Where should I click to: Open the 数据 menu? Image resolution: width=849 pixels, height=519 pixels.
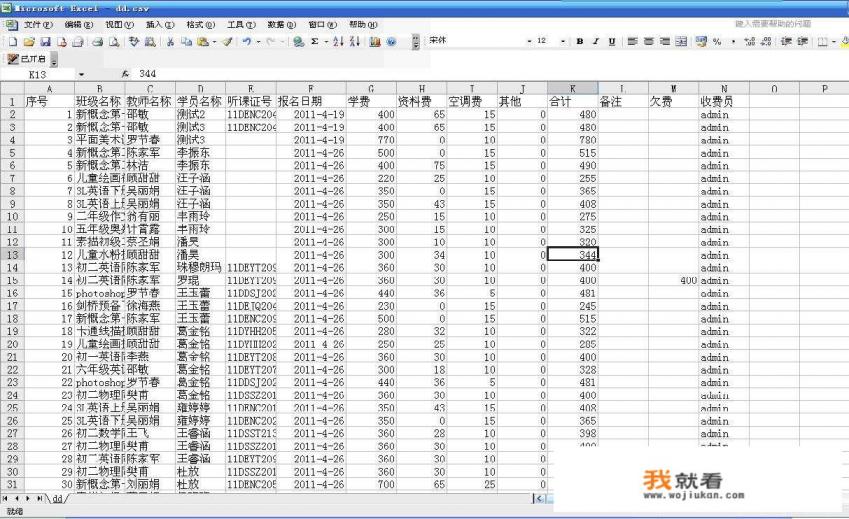282,25
